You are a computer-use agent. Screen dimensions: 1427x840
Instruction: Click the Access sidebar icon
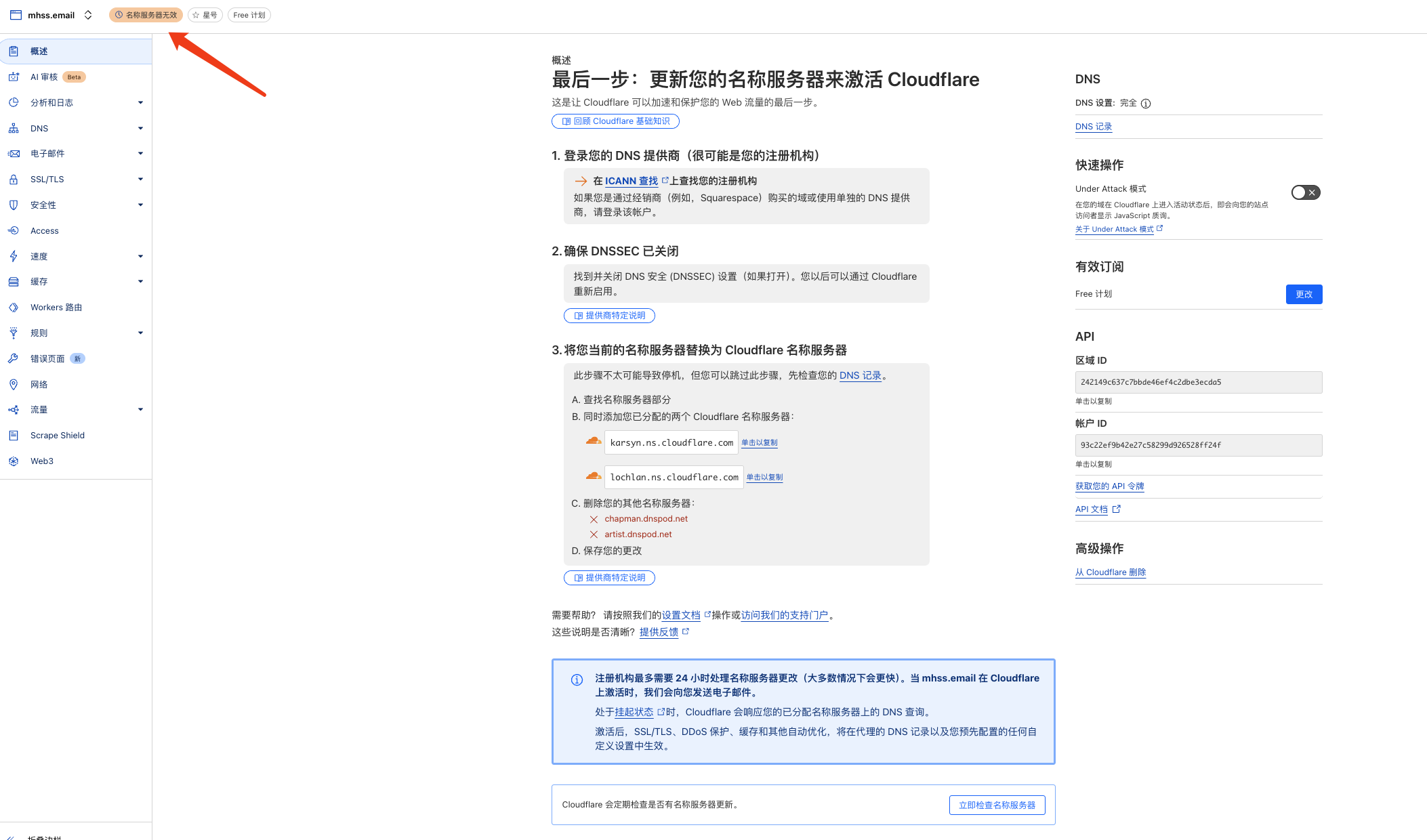tap(14, 230)
